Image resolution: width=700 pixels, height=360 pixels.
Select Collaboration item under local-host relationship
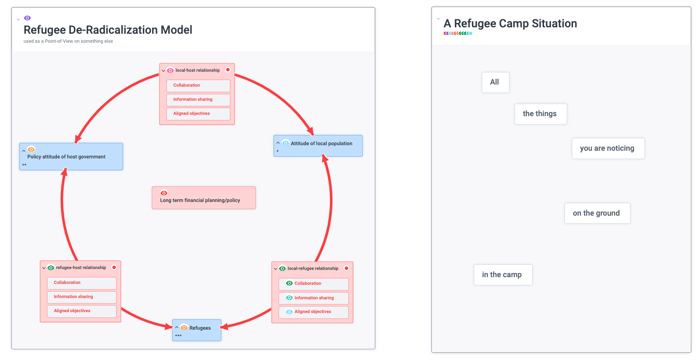click(198, 85)
